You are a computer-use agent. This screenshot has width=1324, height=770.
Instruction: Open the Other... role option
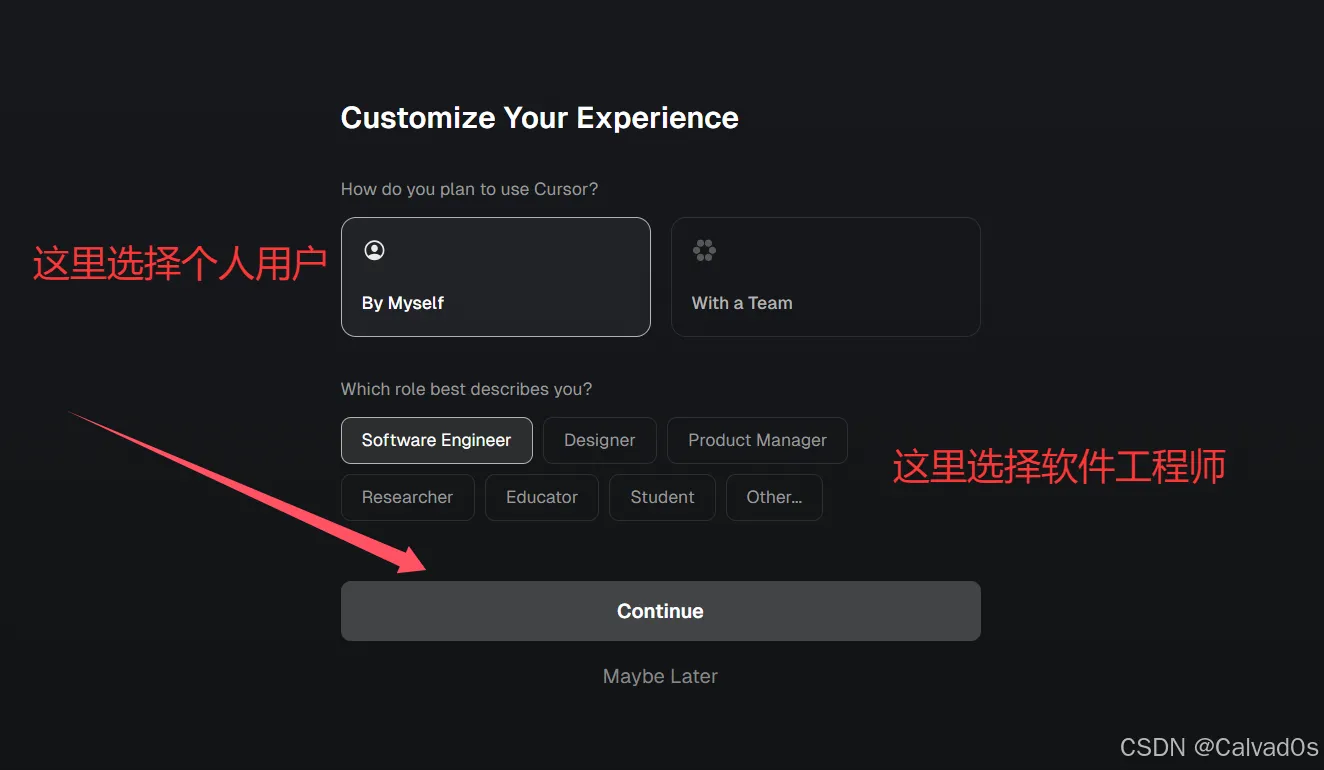point(775,497)
